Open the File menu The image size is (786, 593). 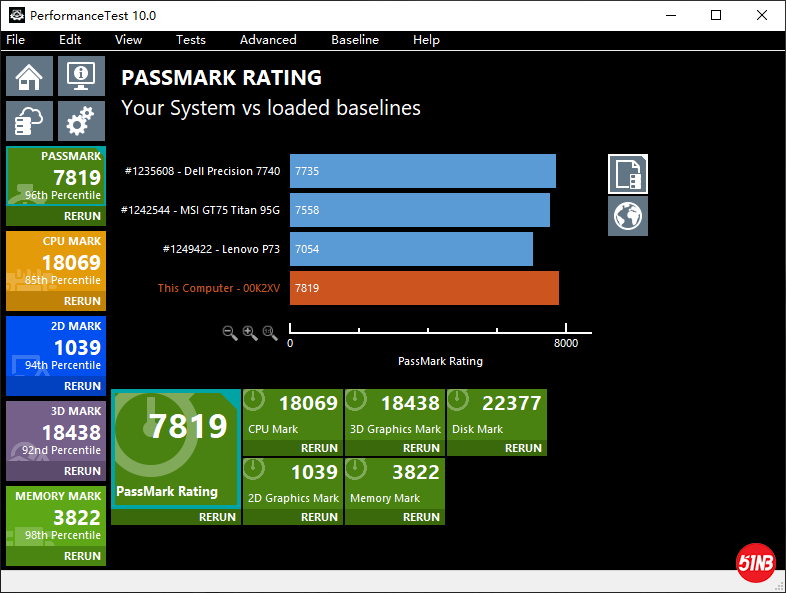click(16, 40)
